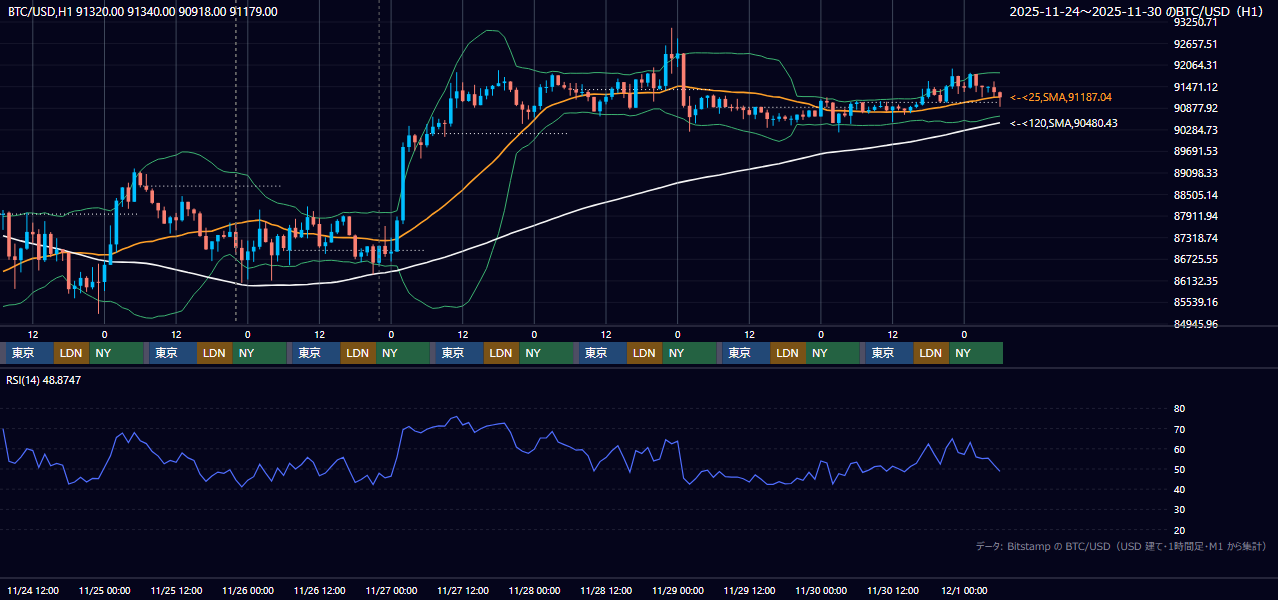Click the 11/30 12:00 date label
The height and width of the screenshot is (600, 1278).
point(894,591)
